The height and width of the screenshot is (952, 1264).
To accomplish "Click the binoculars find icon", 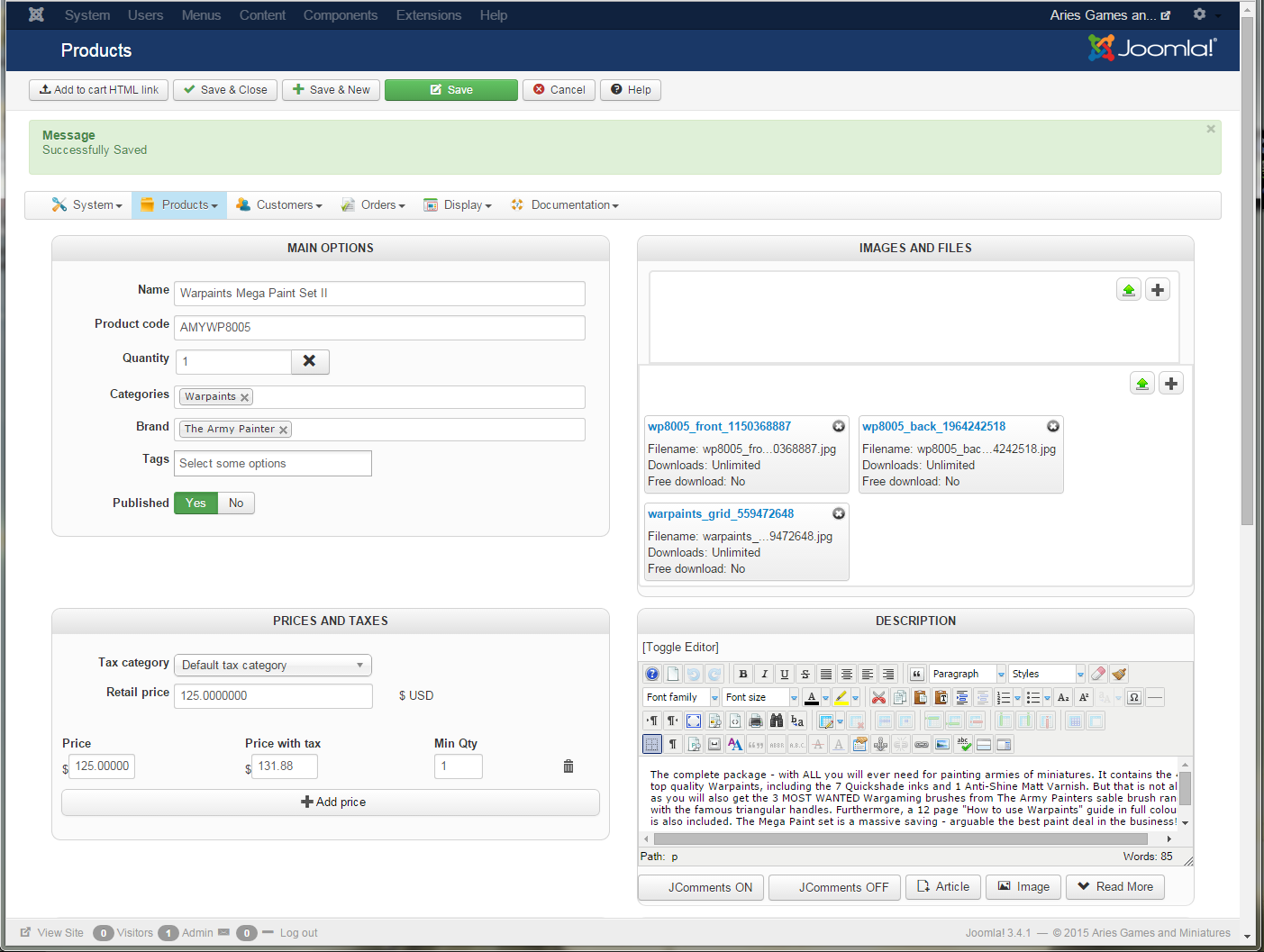I will point(776,721).
